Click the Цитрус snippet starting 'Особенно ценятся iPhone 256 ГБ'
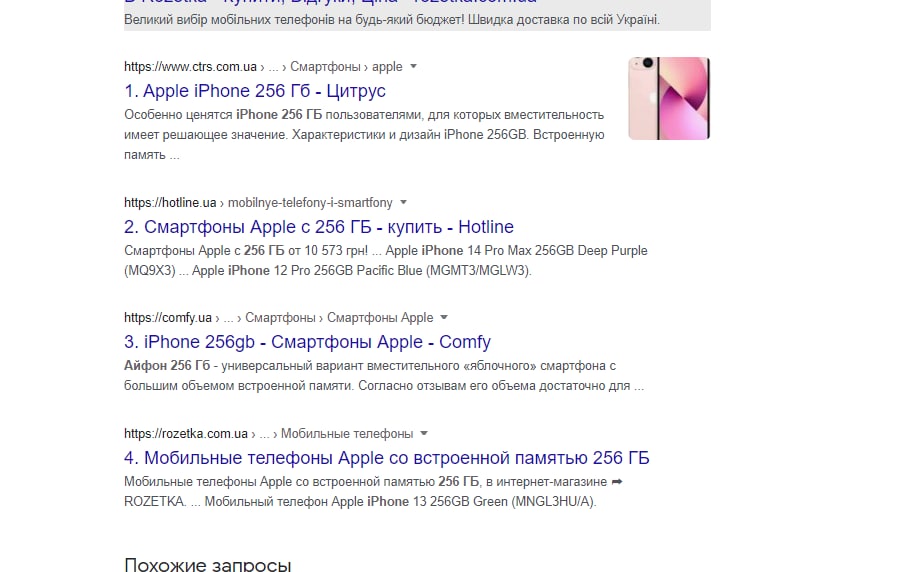The image size is (922, 572). 364,135
